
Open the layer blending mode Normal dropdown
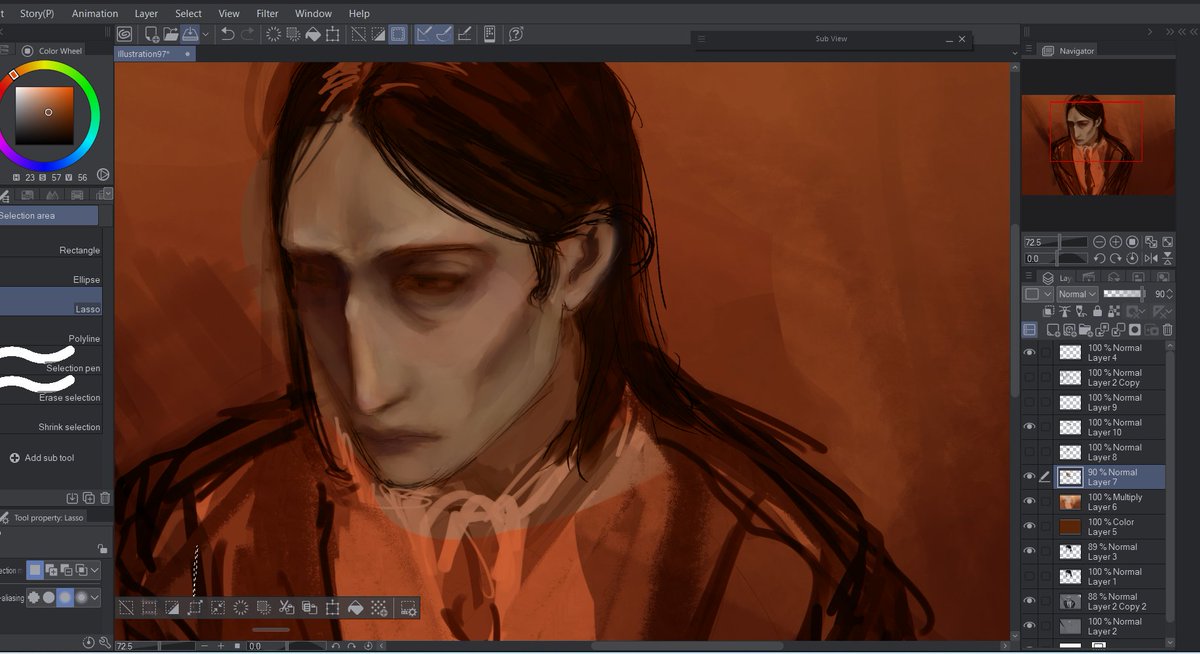pyautogui.click(x=1077, y=294)
